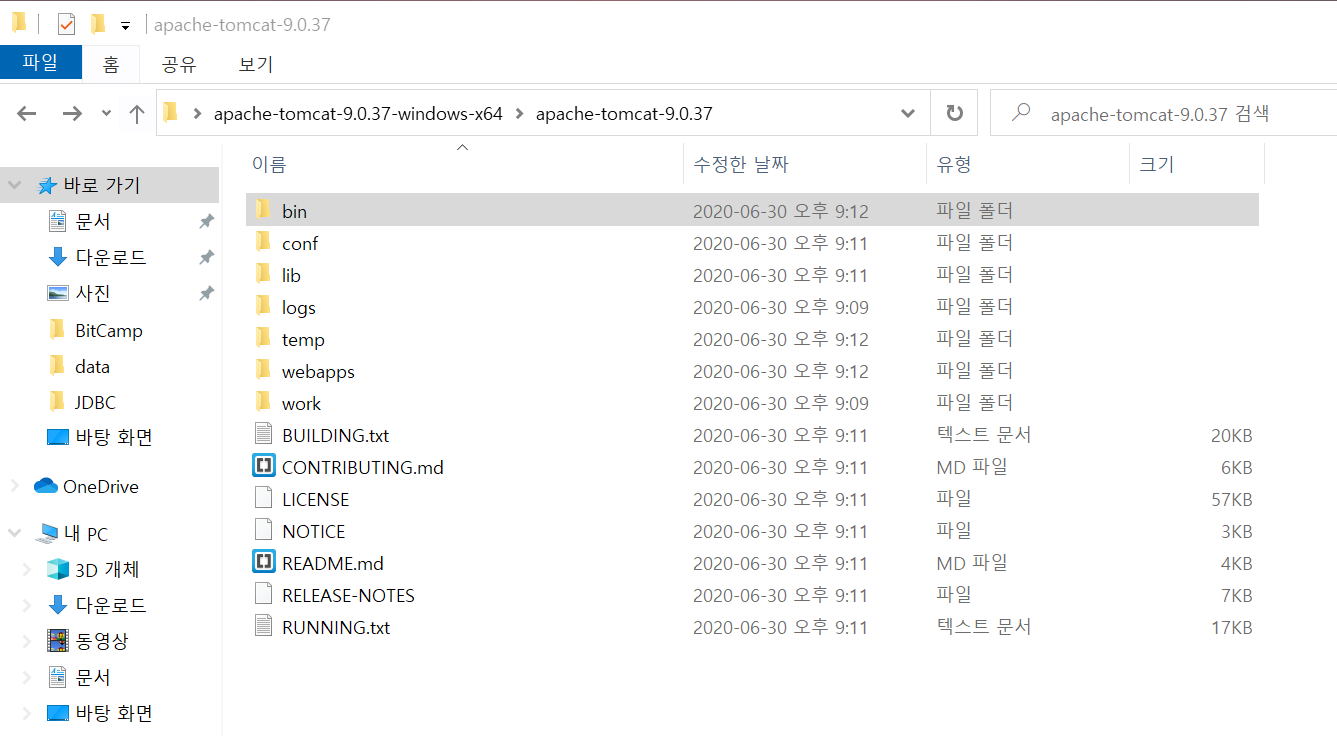The image size is (1337, 736).
Task: Select the RELEASE-NOTES file name
Action: (348, 595)
